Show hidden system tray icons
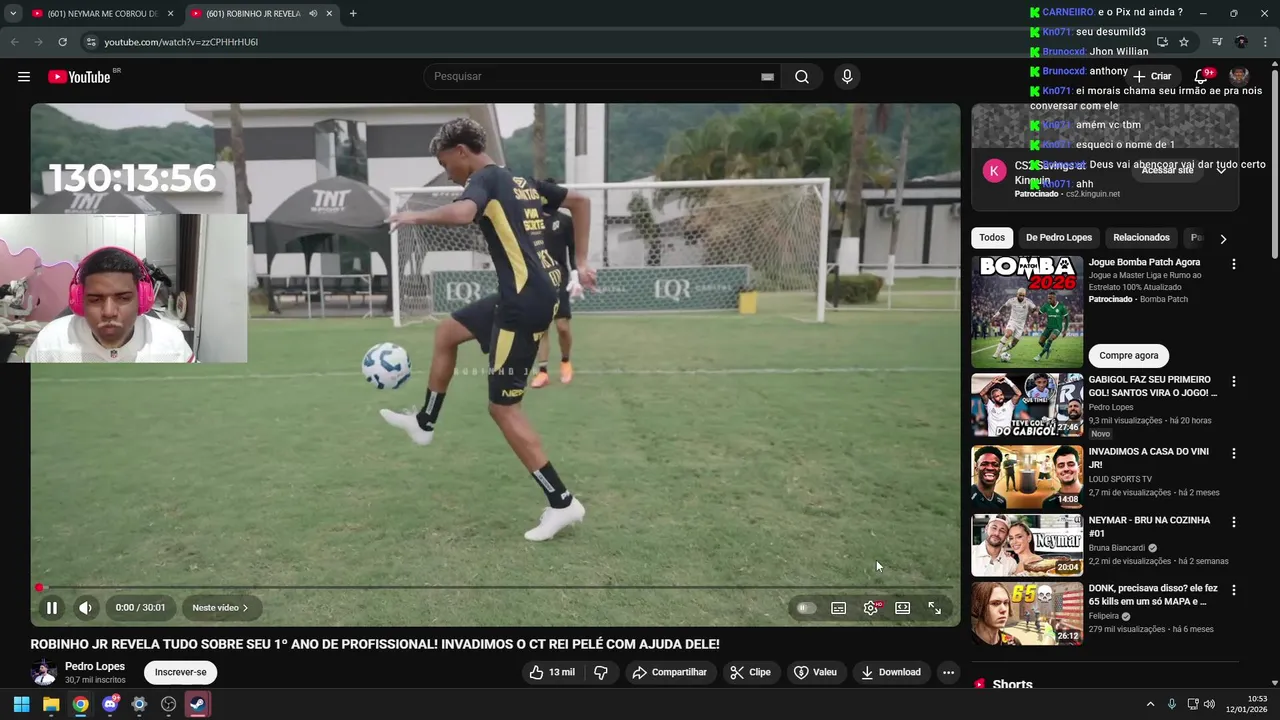This screenshot has width=1280, height=720. point(1150,704)
